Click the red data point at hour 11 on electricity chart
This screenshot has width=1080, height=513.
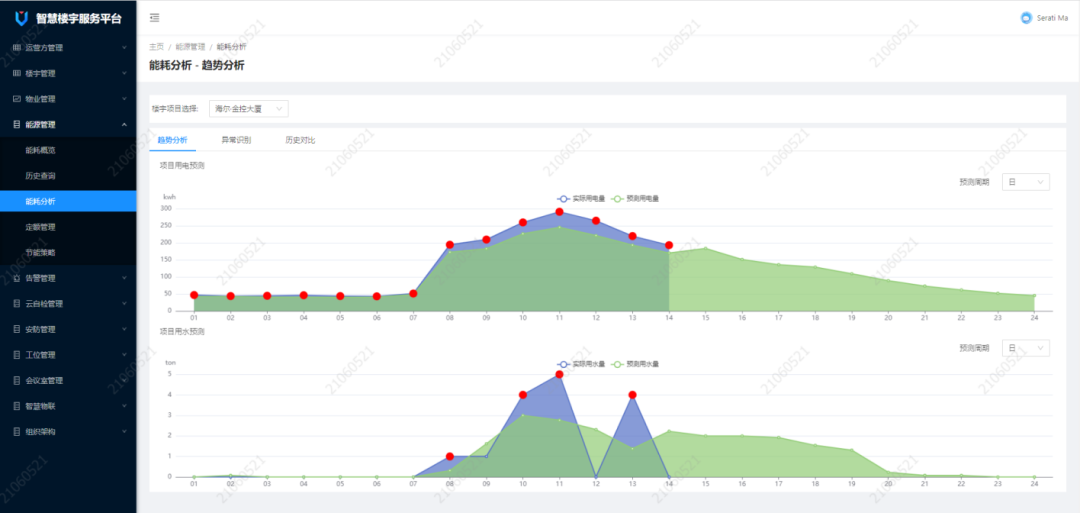coord(559,212)
